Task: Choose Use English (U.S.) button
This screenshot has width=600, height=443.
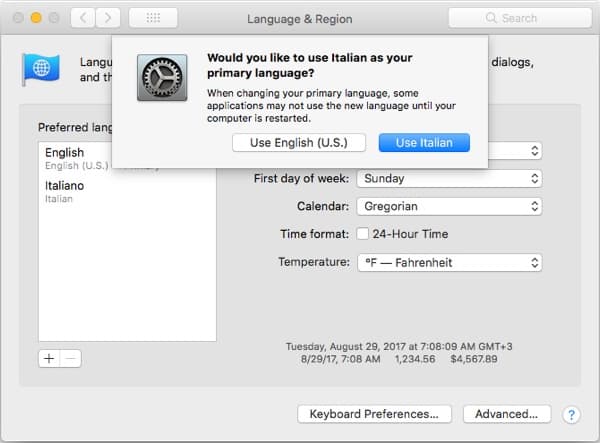Action: 298,142
